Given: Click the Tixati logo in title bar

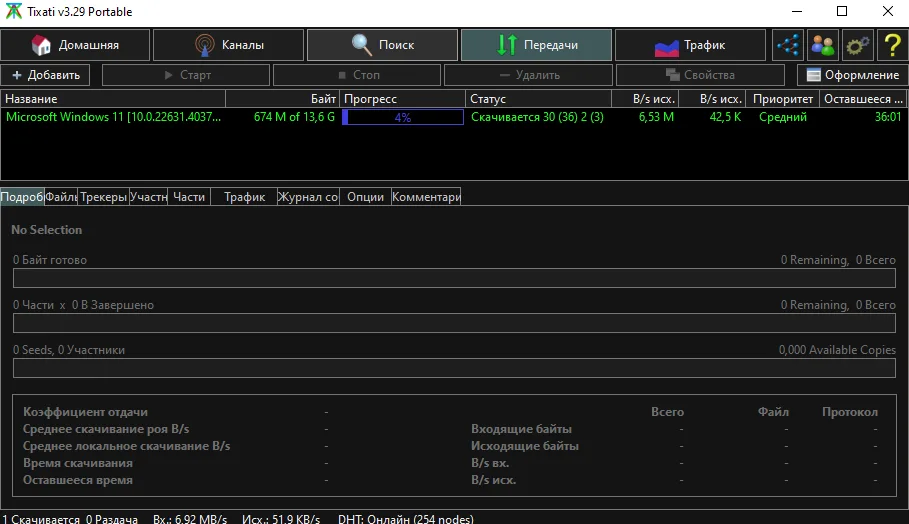Looking at the screenshot, I should pos(13,11).
